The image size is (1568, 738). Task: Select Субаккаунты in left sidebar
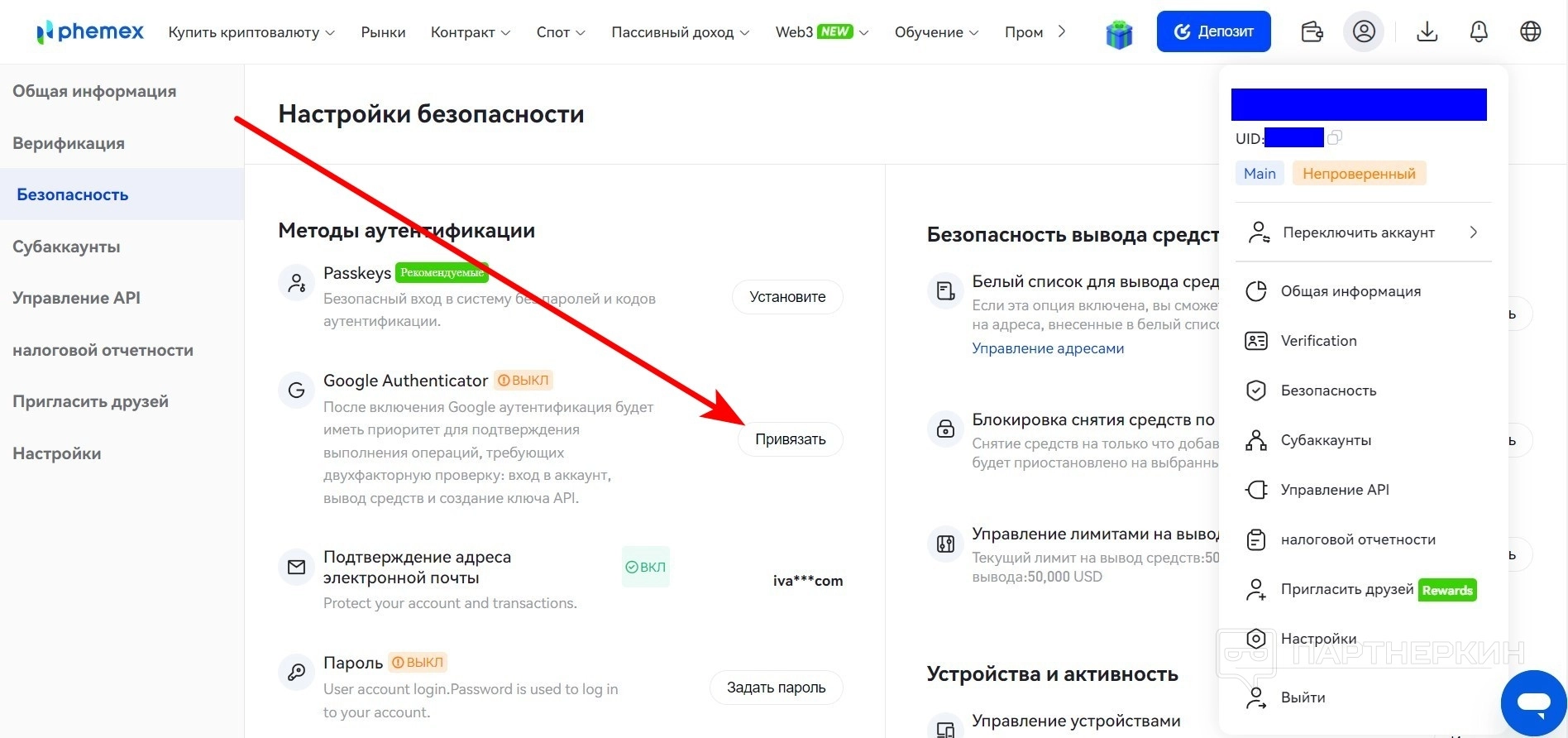[66, 247]
